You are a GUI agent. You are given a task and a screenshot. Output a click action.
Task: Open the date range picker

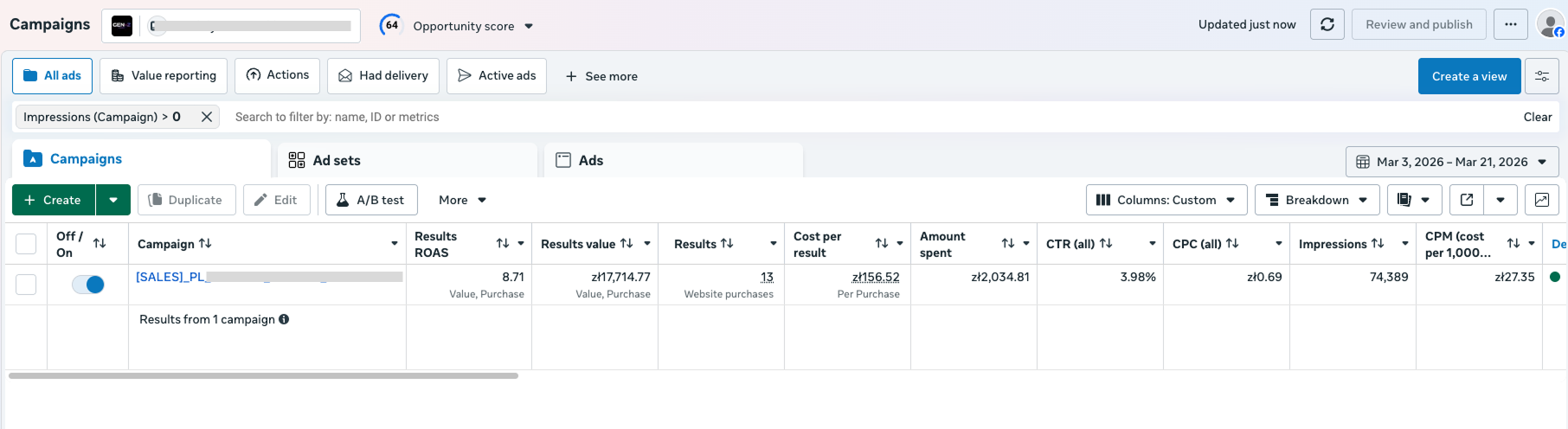pos(1451,162)
